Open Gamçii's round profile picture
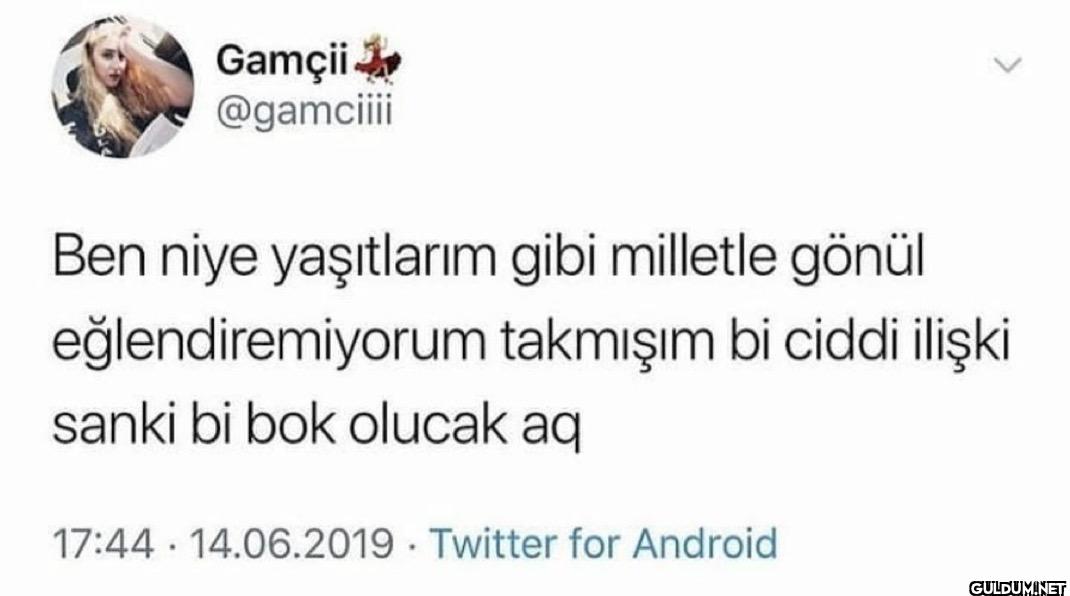This screenshot has width=1070, height=596. tap(123, 87)
